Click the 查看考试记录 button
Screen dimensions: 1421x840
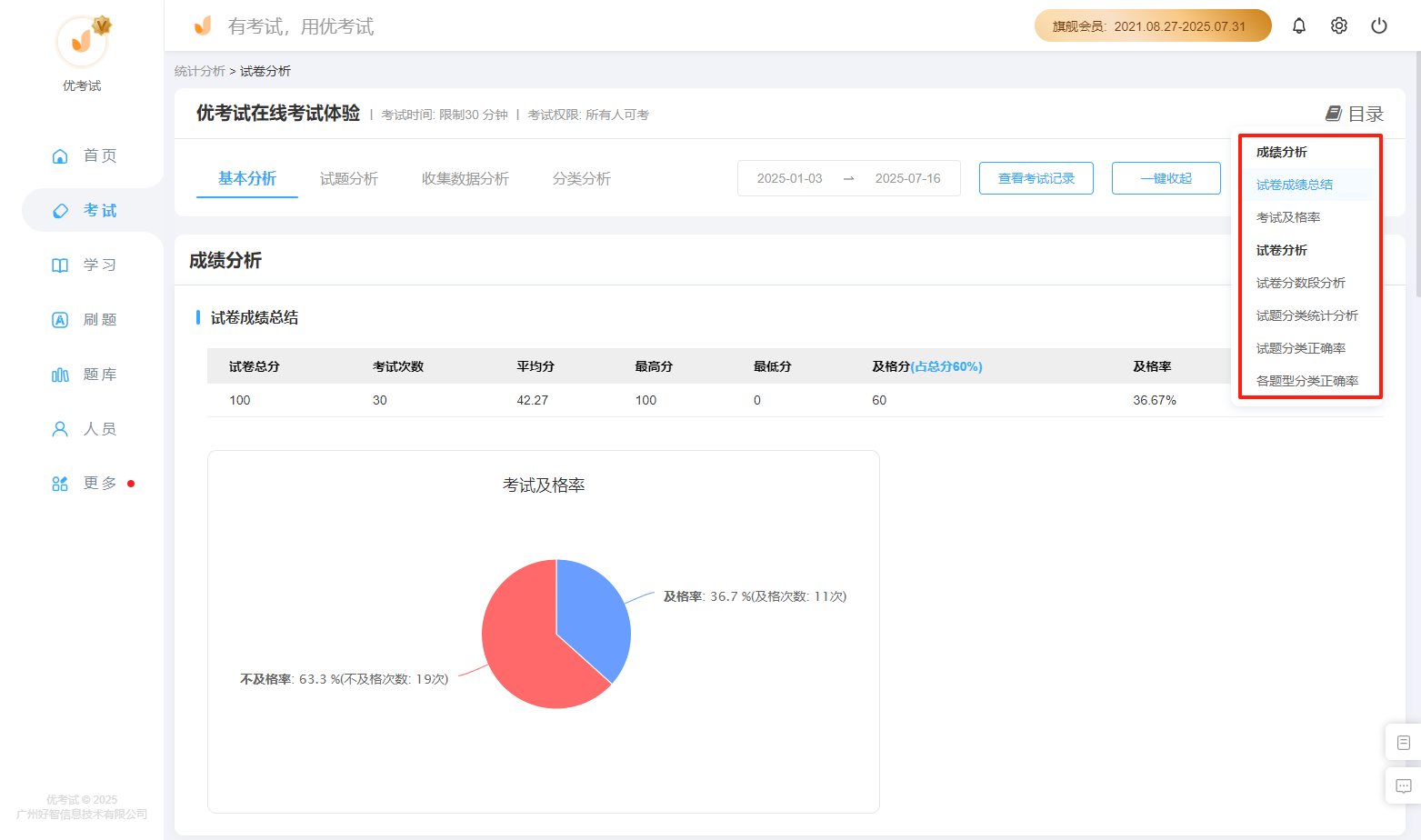pos(1036,178)
